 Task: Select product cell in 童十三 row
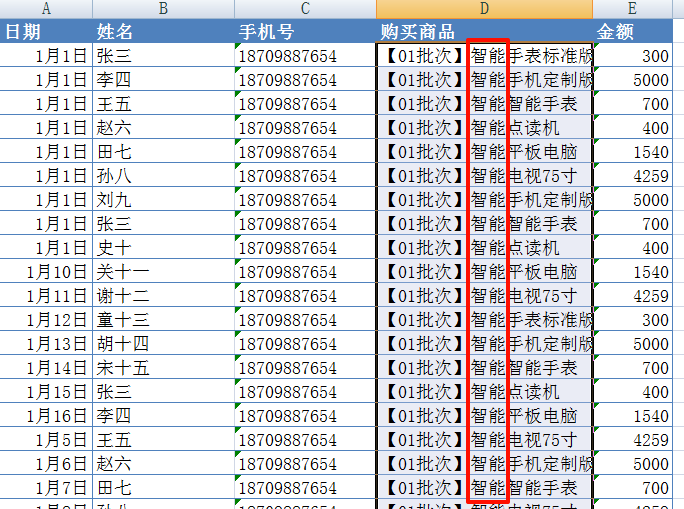click(484, 319)
